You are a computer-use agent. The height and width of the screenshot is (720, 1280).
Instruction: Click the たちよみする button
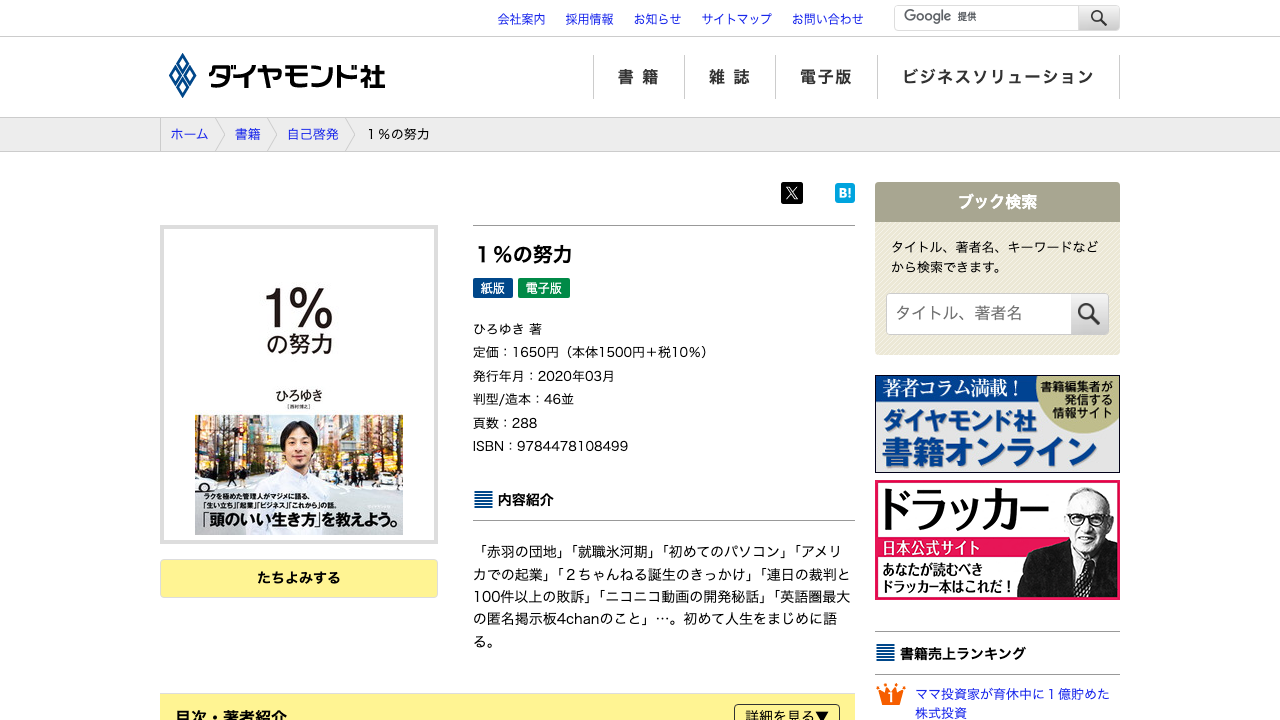299,578
